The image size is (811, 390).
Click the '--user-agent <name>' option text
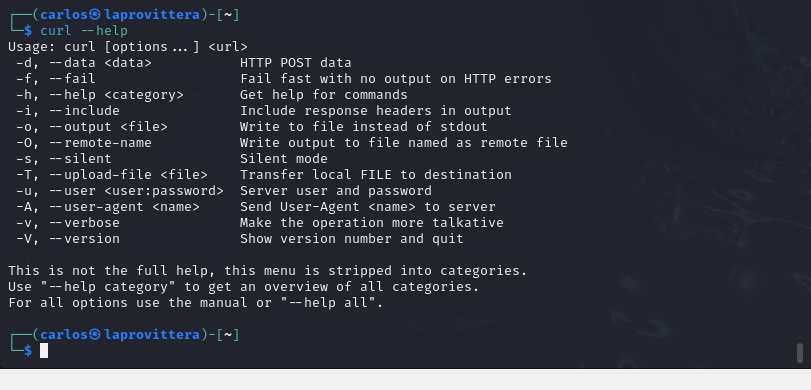coord(124,207)
